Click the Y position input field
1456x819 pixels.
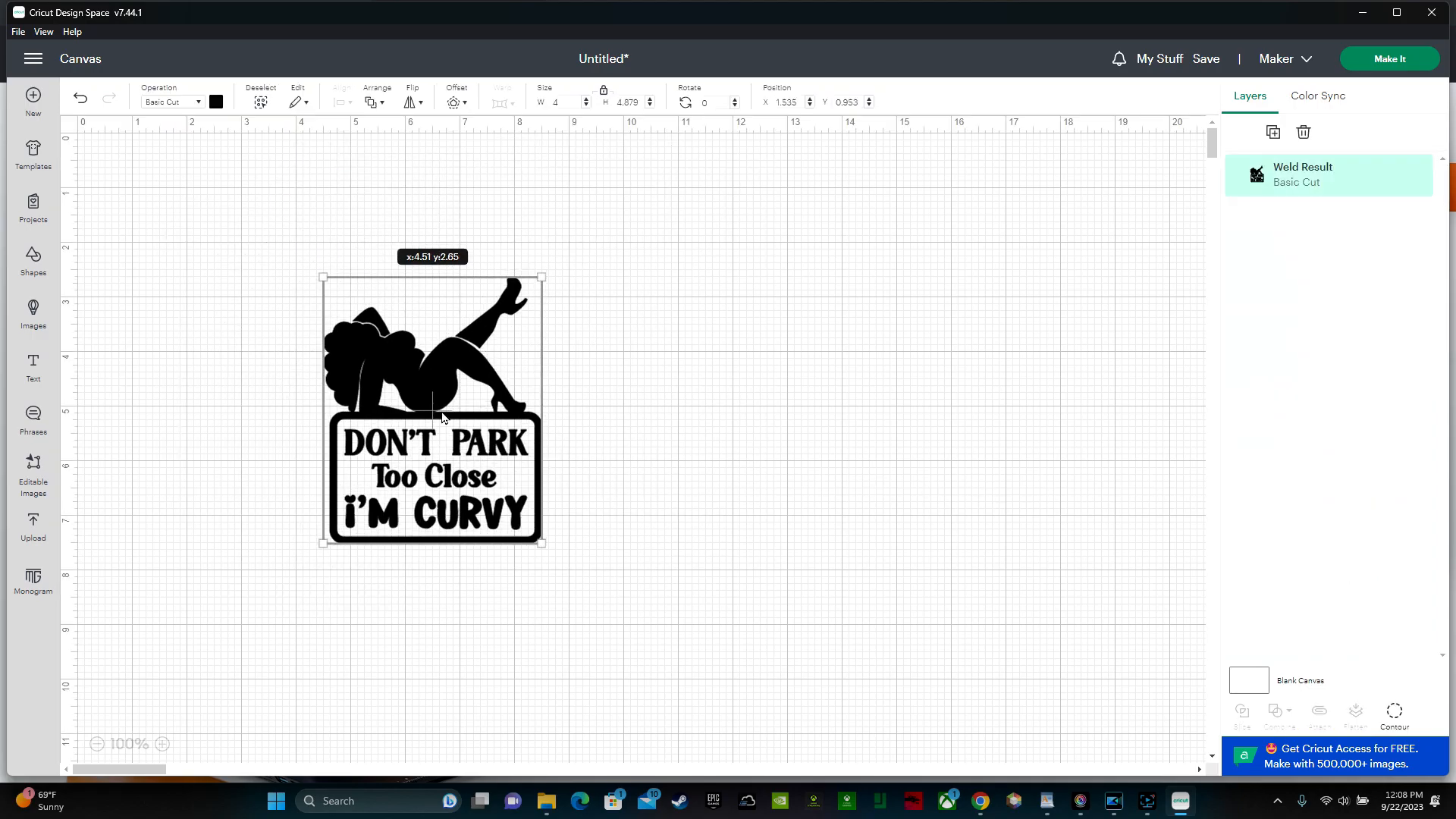(848, 102)
